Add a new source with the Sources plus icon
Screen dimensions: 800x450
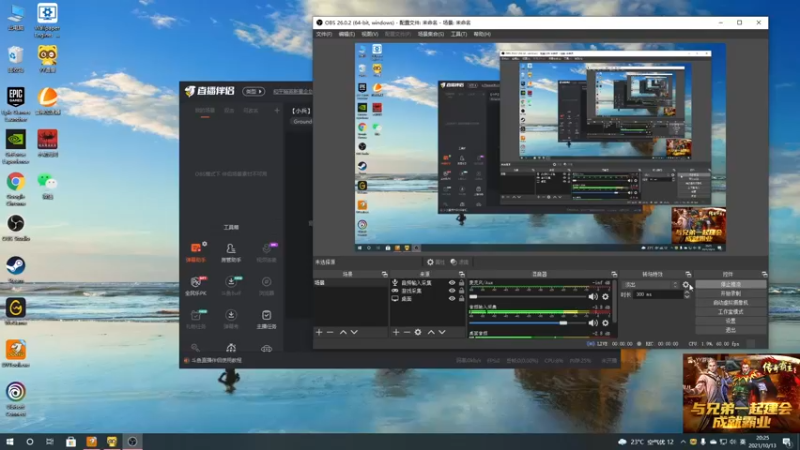point(396,332)
